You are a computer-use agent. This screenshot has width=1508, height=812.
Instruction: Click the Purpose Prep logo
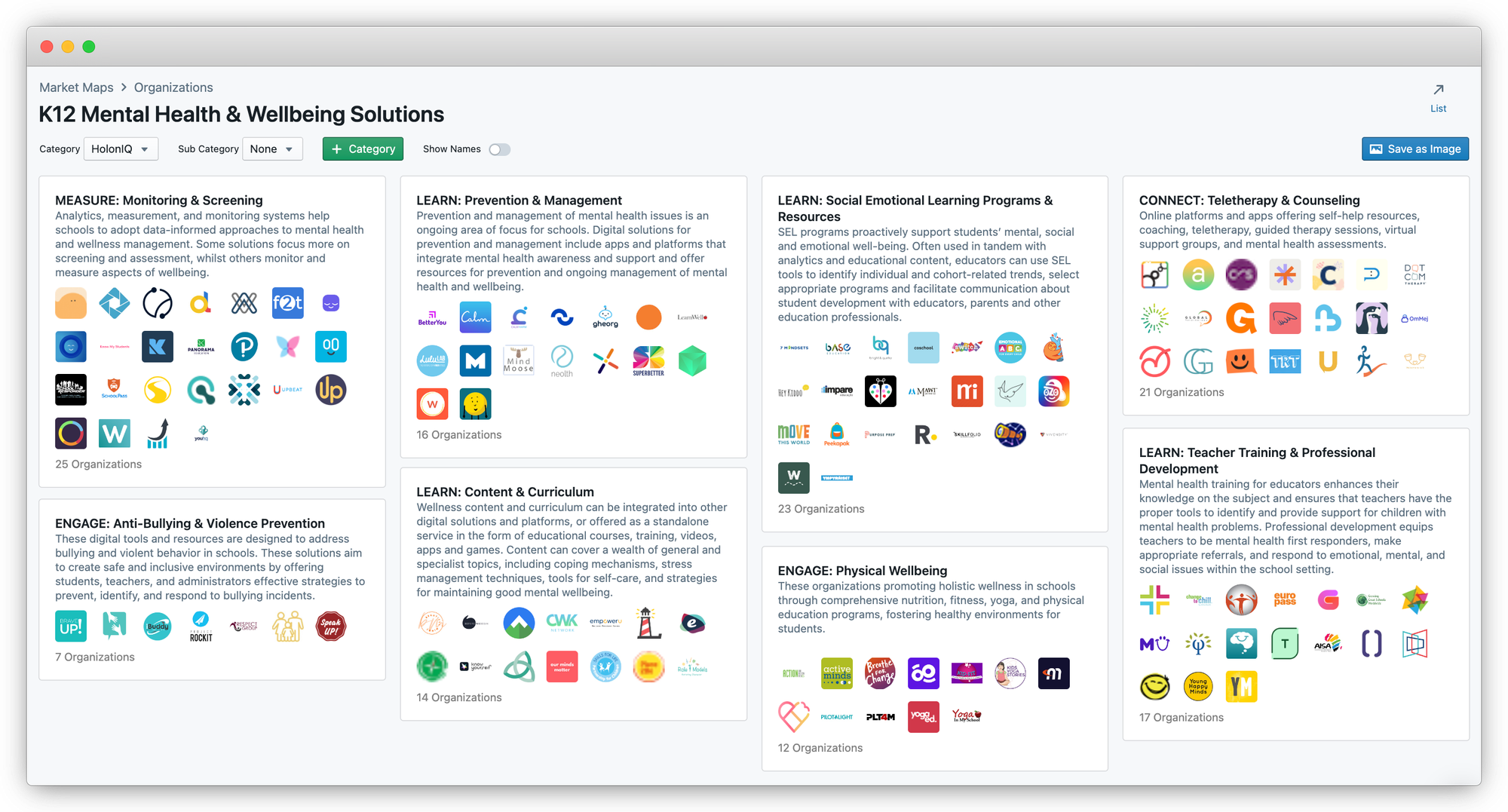[x=880, y=434]
